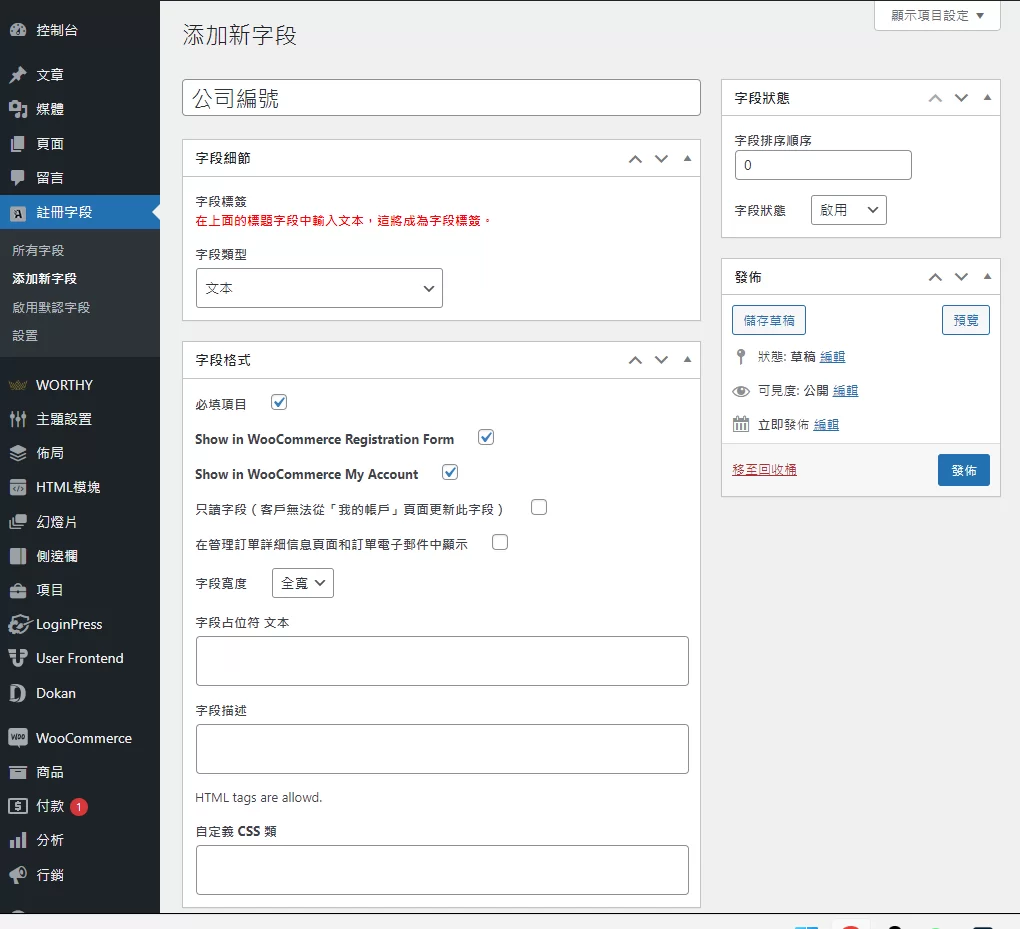Click the eye icon beside 可見度
This screenshot has width=1020, height=929.
[x=741, y=391]
